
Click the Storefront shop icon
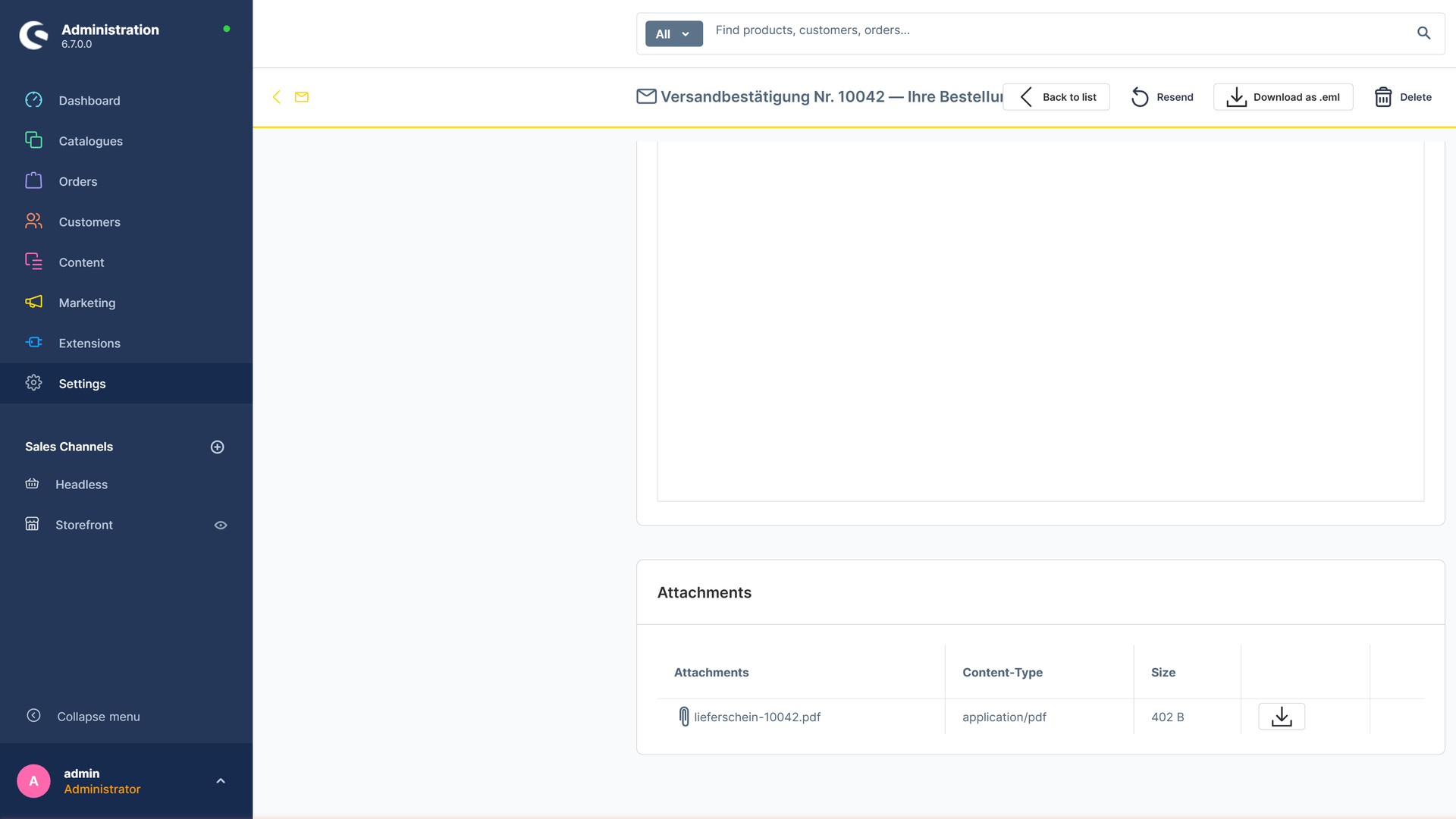pyautogui.click(x=32, y=524)
